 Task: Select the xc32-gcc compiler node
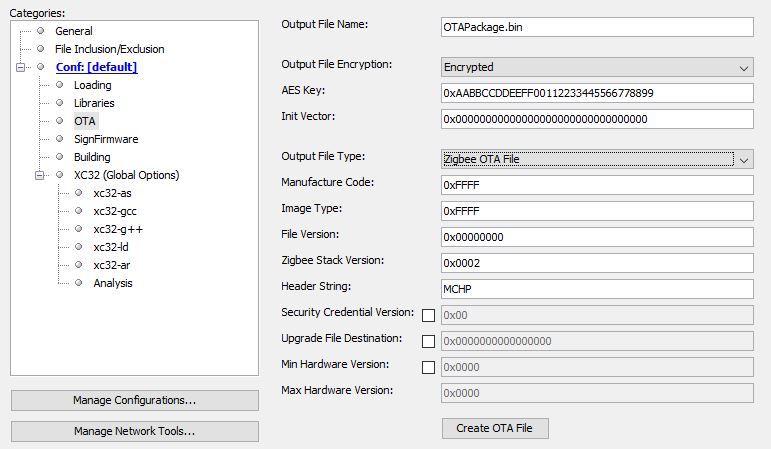point(115,211)
